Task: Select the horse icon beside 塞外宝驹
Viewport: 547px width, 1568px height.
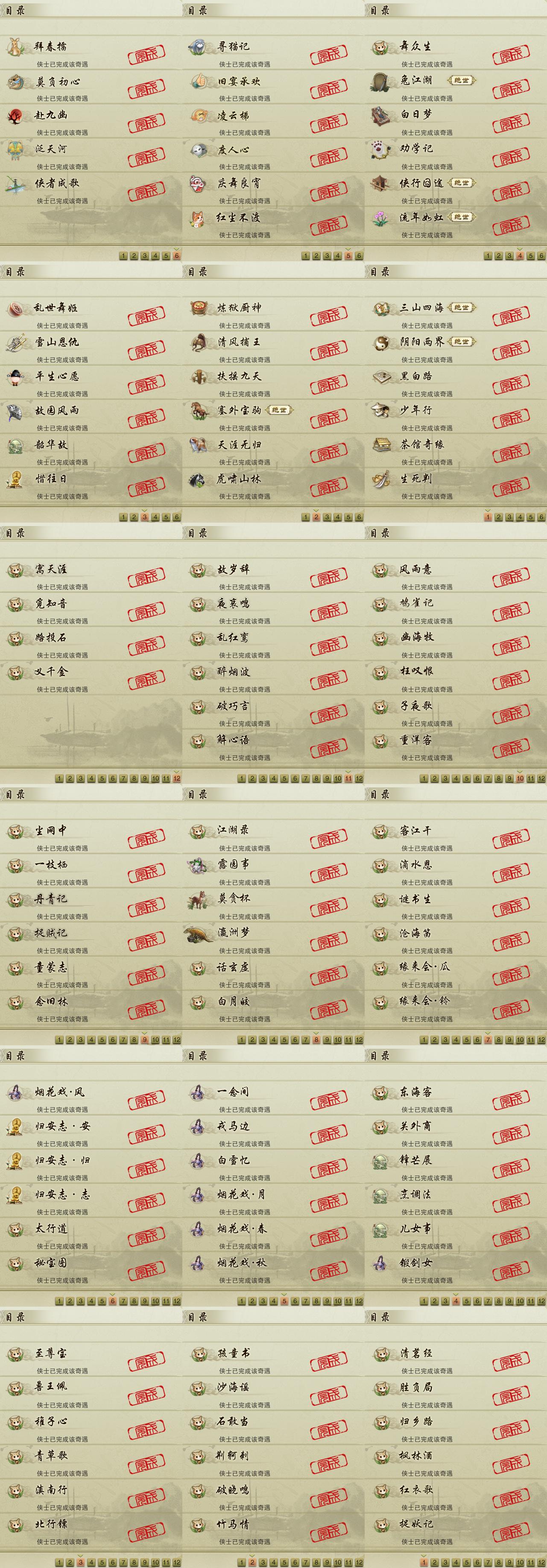Action: [198, 411]
